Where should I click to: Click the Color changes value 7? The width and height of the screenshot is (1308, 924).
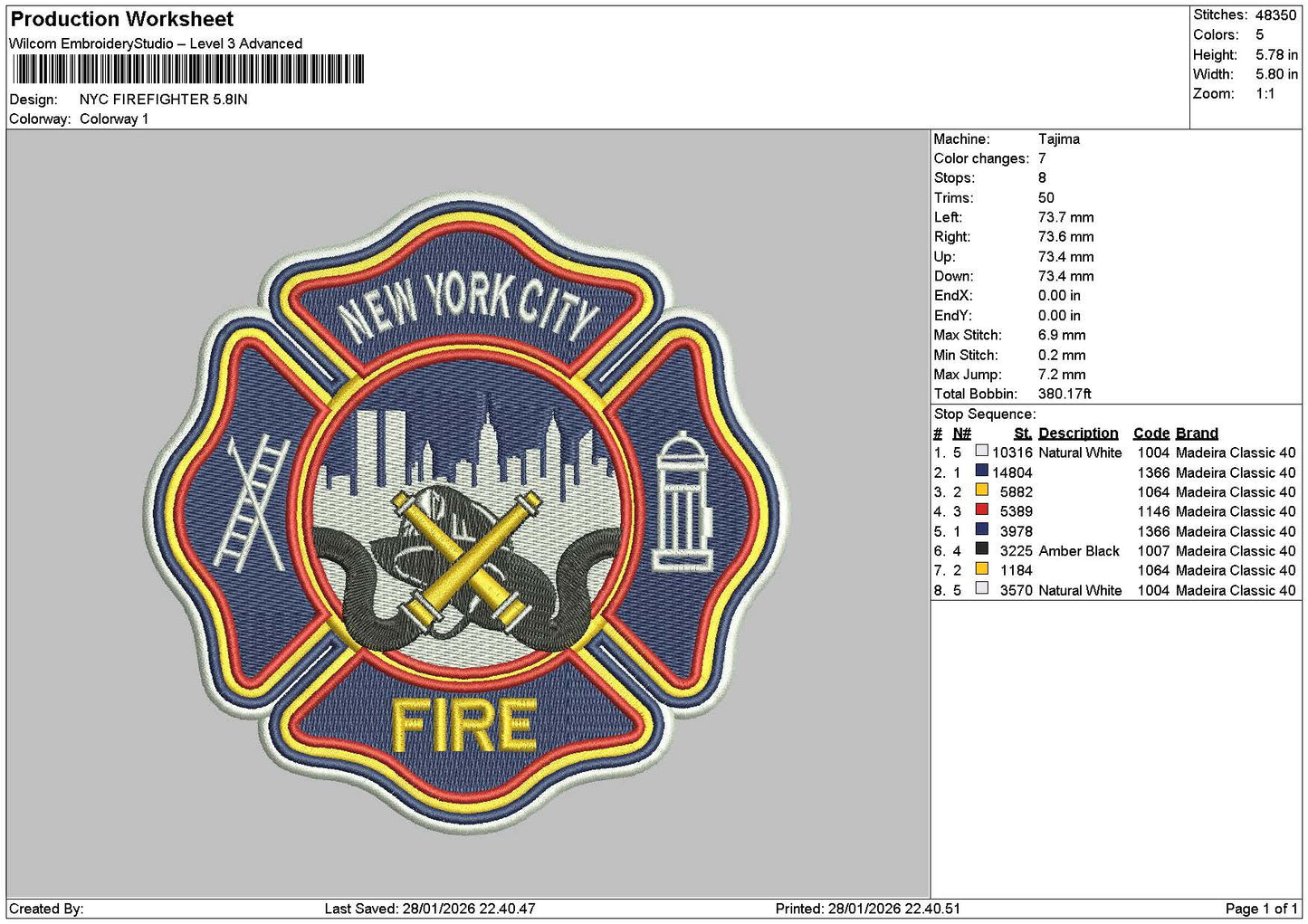(x=1042, y=158)
